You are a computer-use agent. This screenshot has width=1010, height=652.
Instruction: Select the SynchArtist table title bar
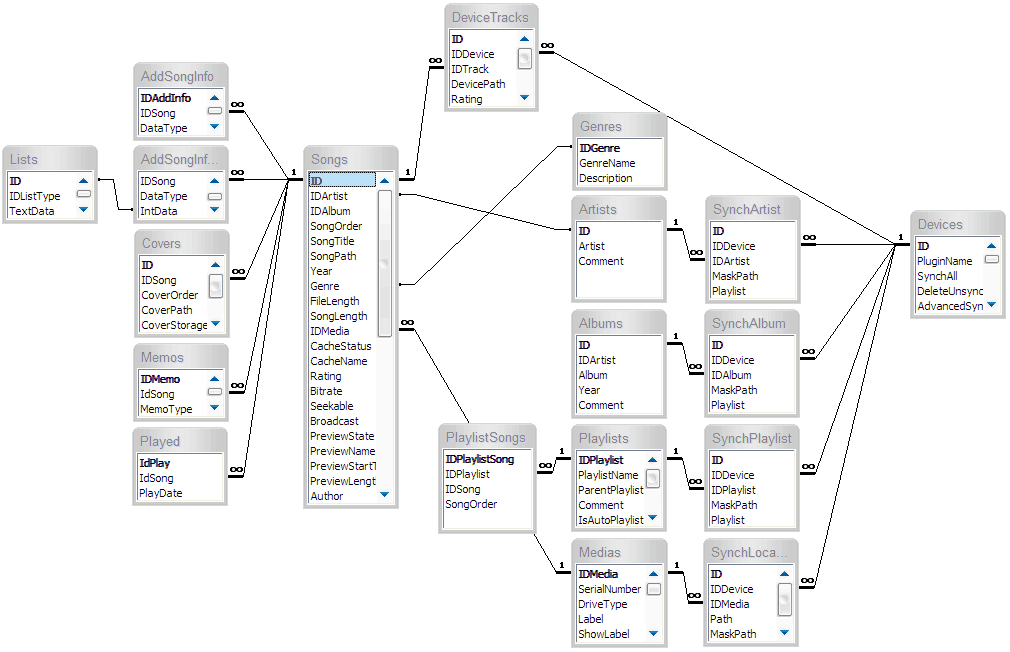(x=752, y=209)
